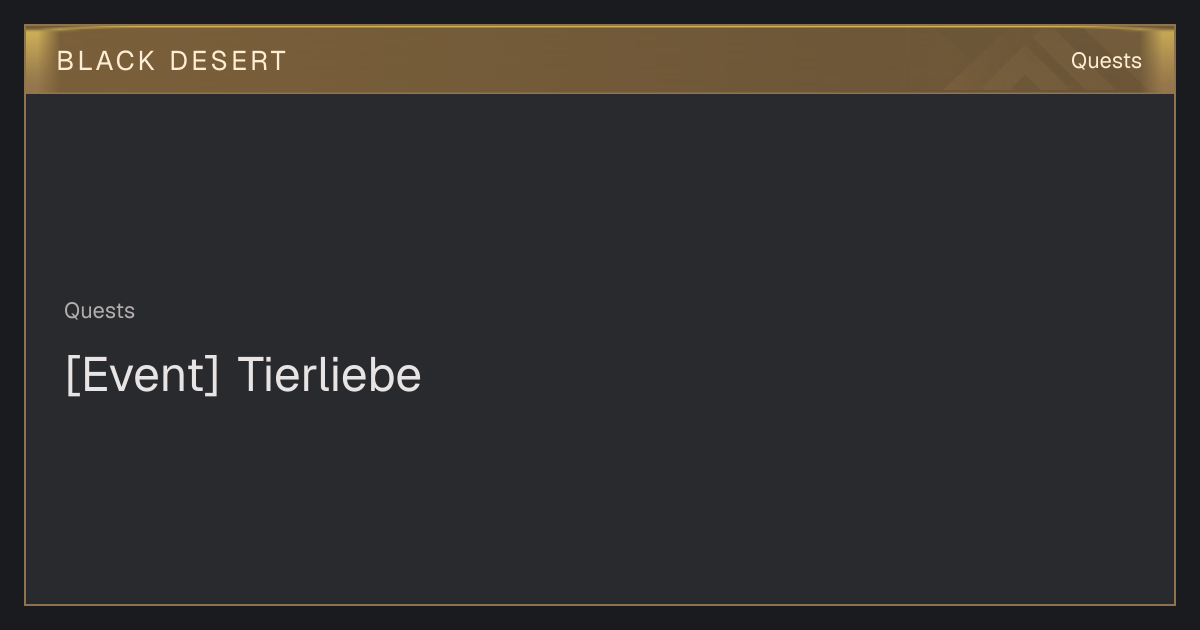
Task: Click the BLACK DESERT logo text
Action: pyautogui.click(x=172, y=61)
